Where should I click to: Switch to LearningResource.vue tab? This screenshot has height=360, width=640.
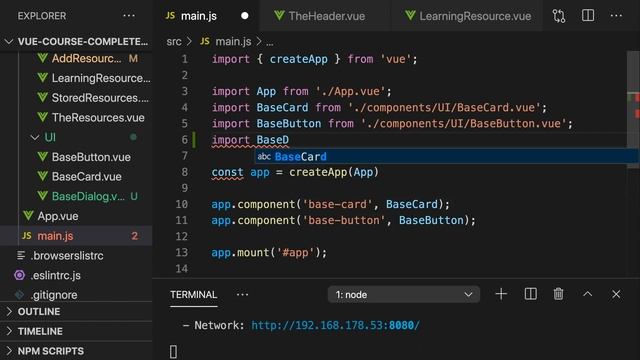(468, 16)
